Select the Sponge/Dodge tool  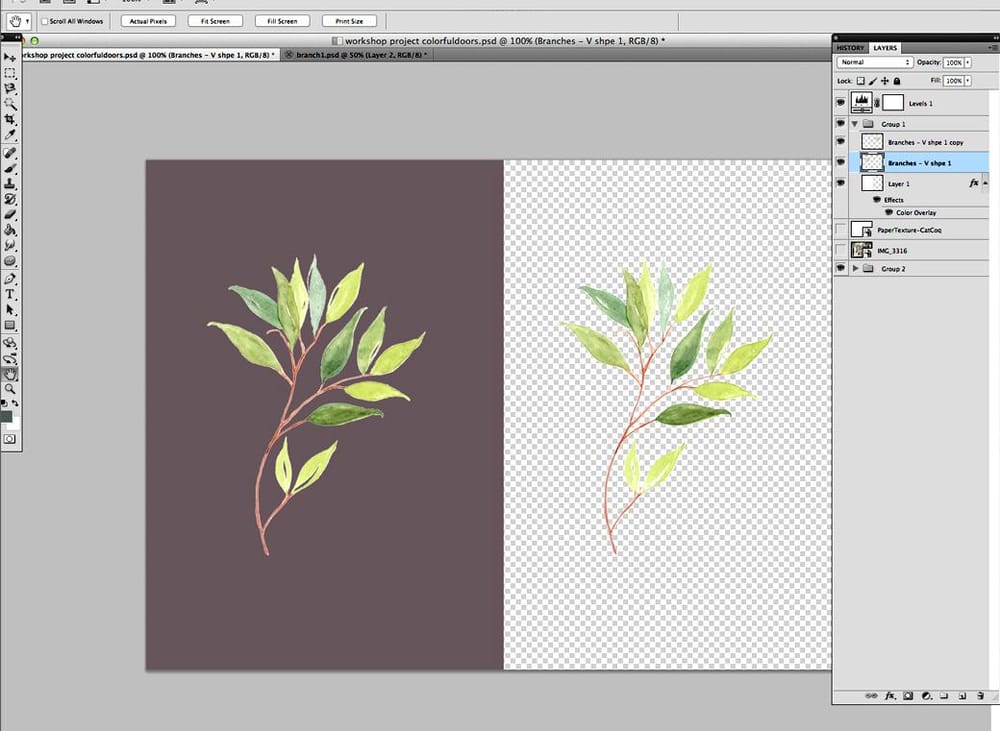(x=10, y=260)
